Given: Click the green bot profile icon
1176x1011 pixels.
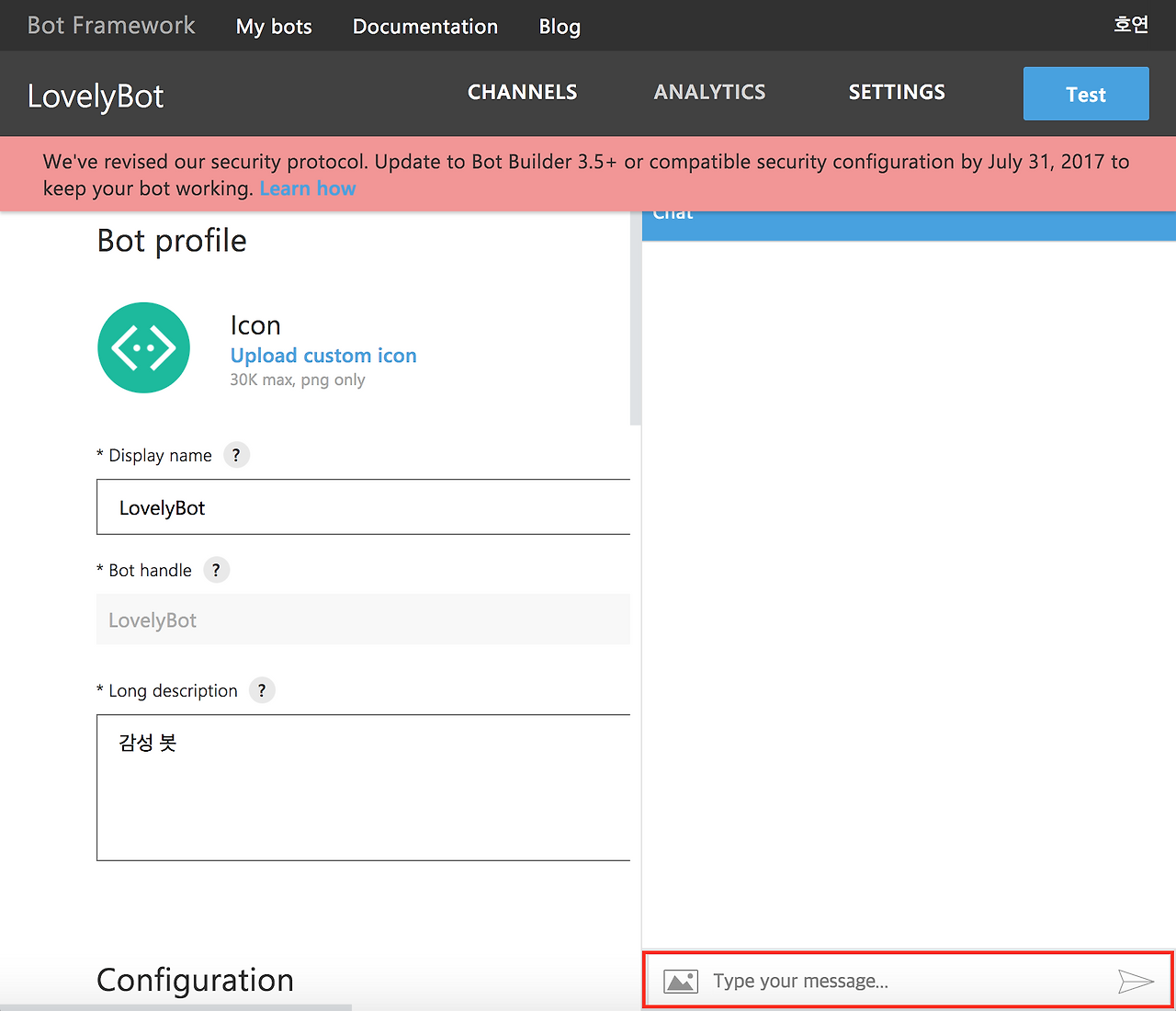Looking at the screenshot, I should pos(143,347).
